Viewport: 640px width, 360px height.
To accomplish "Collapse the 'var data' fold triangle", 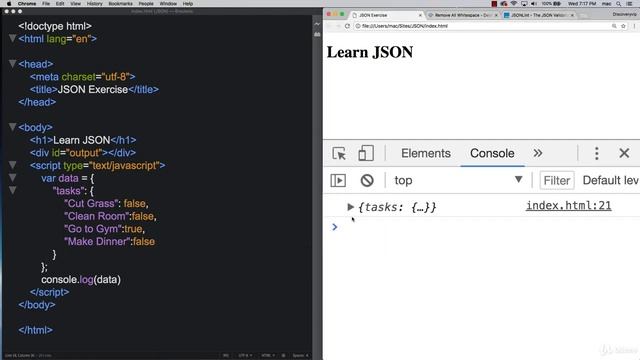I will point(13,178).
